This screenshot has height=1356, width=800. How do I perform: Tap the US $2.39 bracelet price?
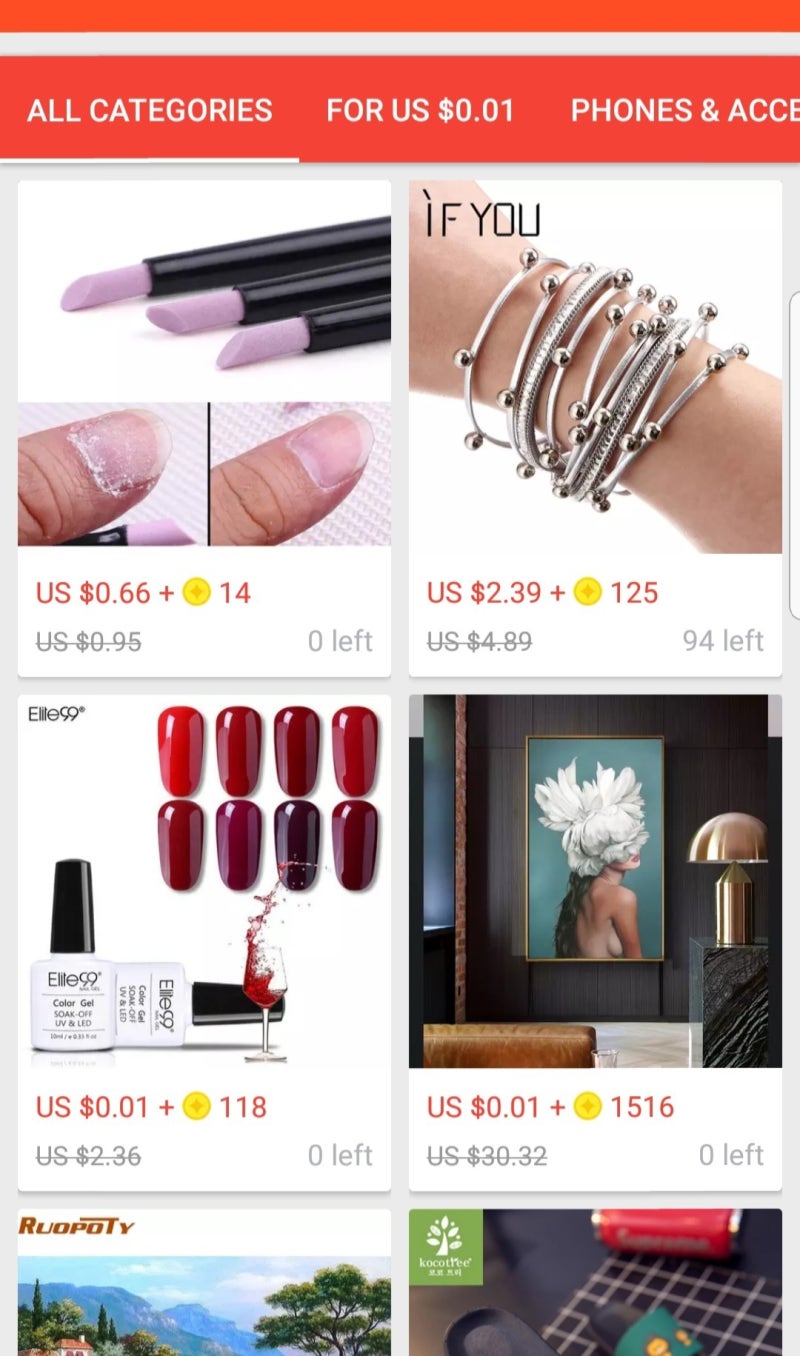pyautogui.click(x=484, y=593)
